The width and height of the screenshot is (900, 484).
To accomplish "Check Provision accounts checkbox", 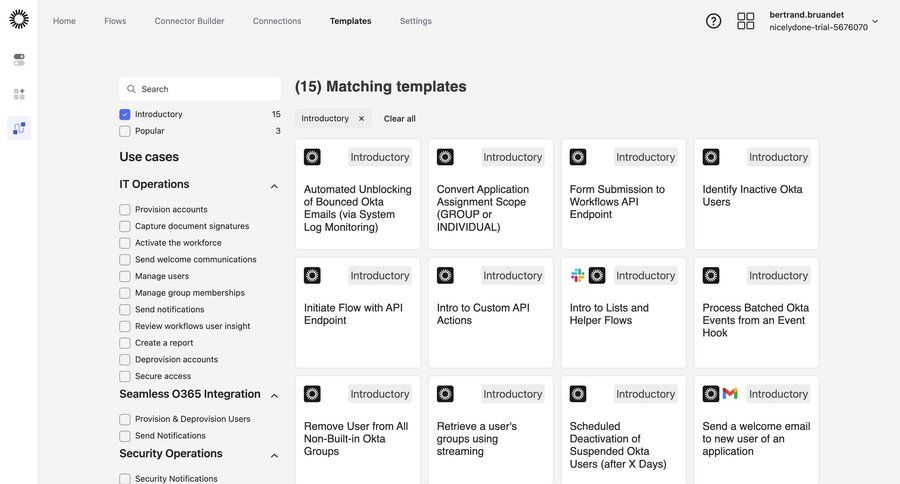I will pyautogui.click(x=125, y=210).
